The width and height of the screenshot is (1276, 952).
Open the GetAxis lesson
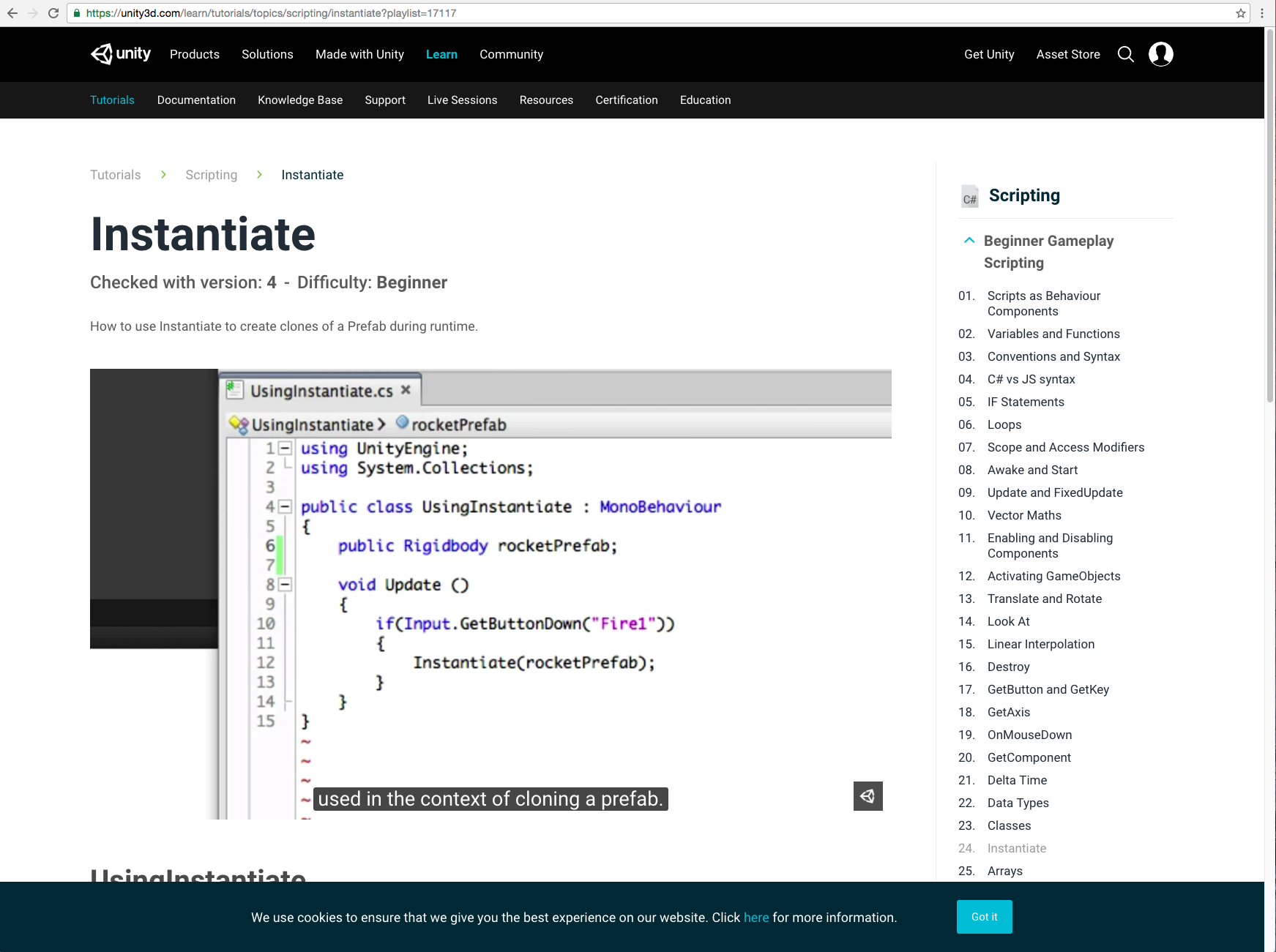[1008, 712]
